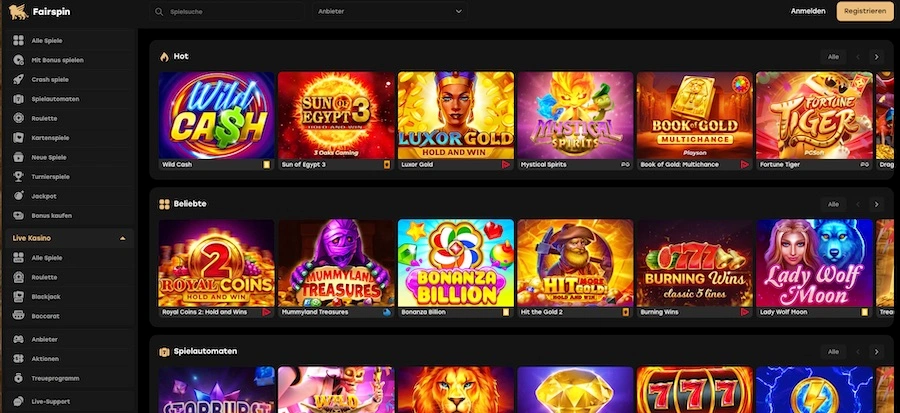Select Blackjack under Live Kasino

[46, 296]
